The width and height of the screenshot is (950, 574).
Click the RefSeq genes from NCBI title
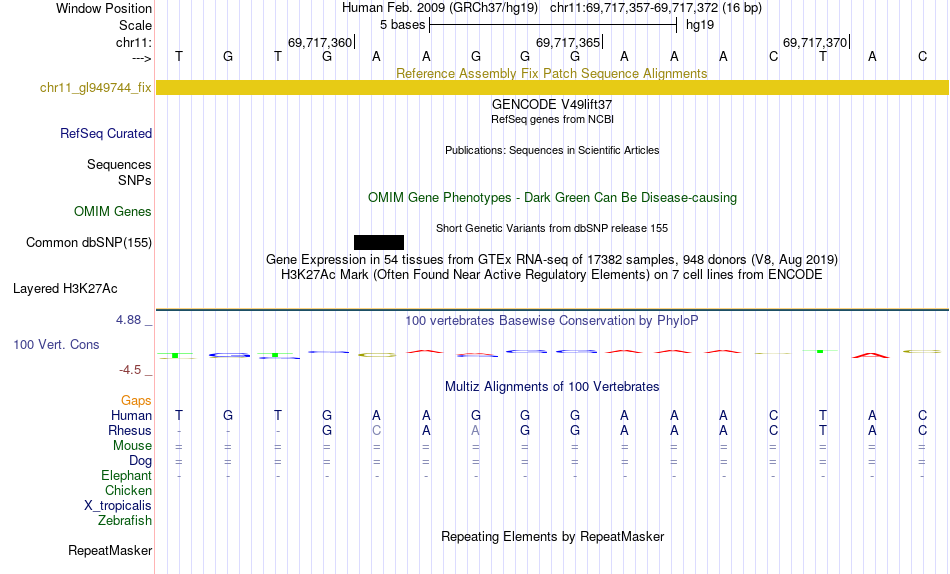(552, 119)
